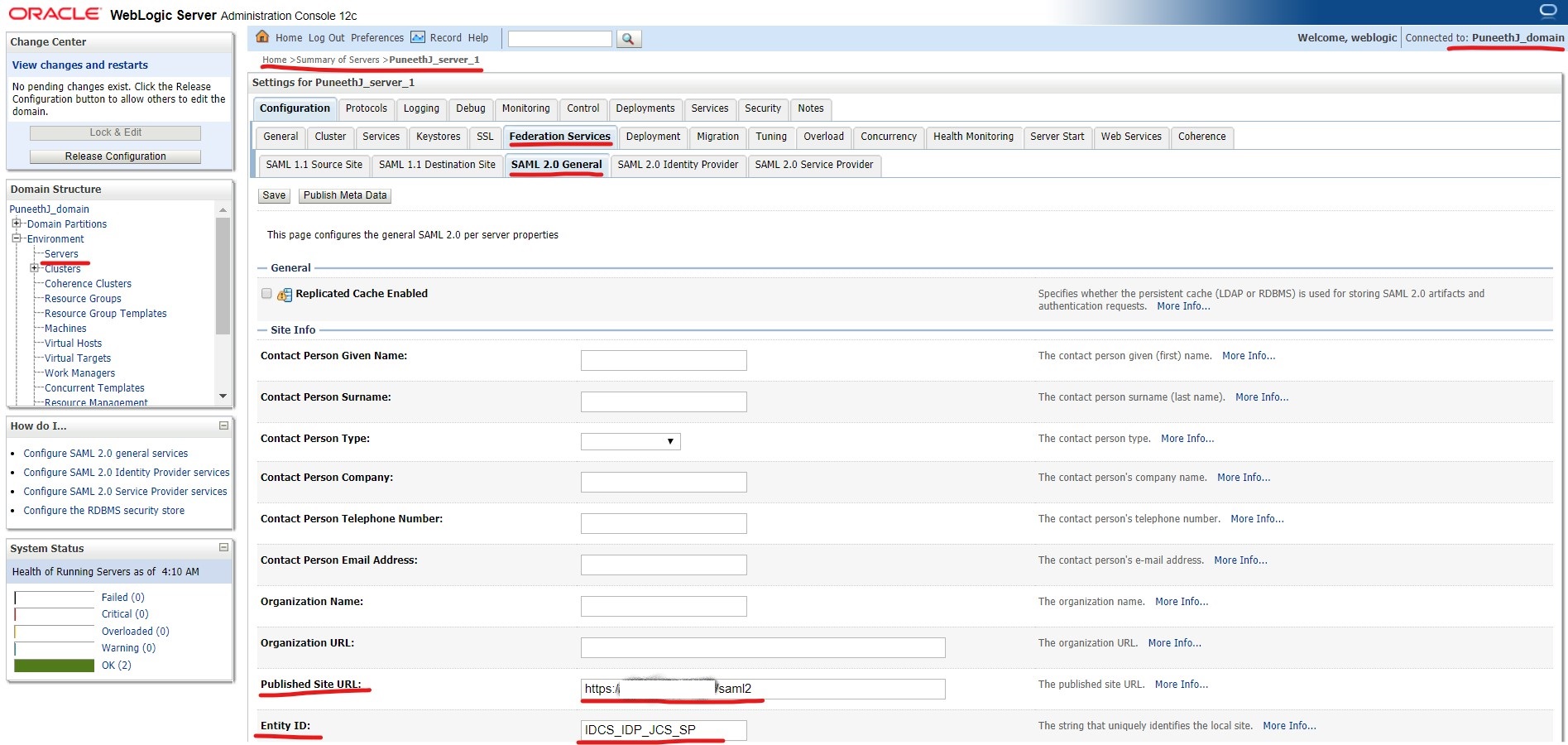Select Servers in Domain Structure tree
Screen dimensions: 1568x745
pos(61,254)
